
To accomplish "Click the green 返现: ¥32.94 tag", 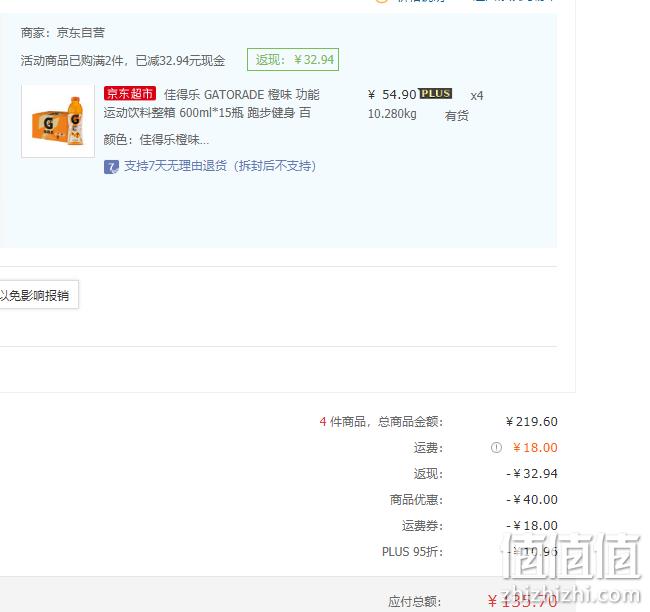I will click(293, 60).
